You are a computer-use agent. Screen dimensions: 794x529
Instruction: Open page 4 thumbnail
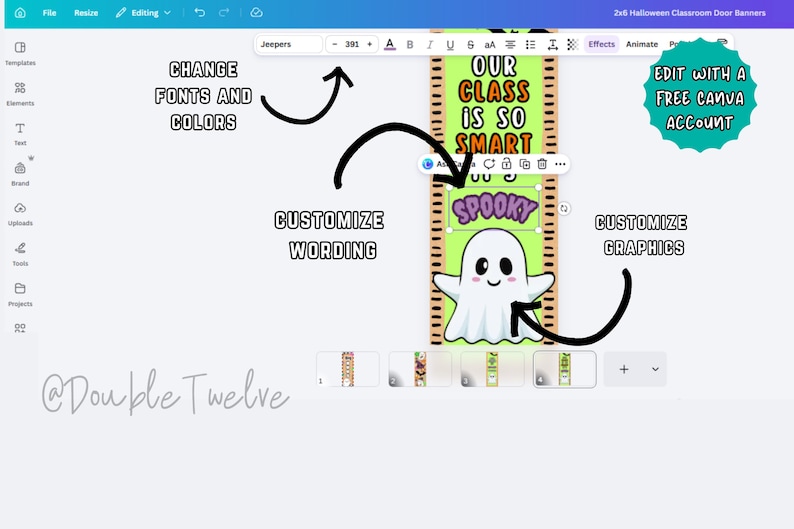(x=565, y=369)
